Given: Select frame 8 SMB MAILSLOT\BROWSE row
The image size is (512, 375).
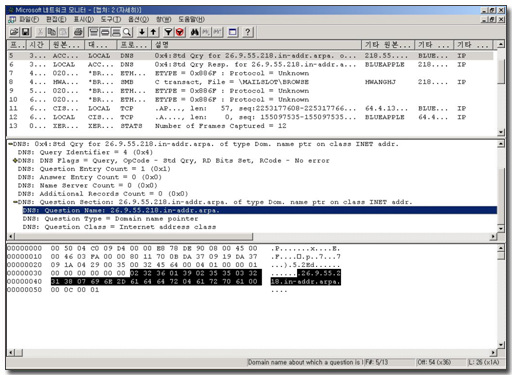Looking at the screenshot, I should (250, 82).
